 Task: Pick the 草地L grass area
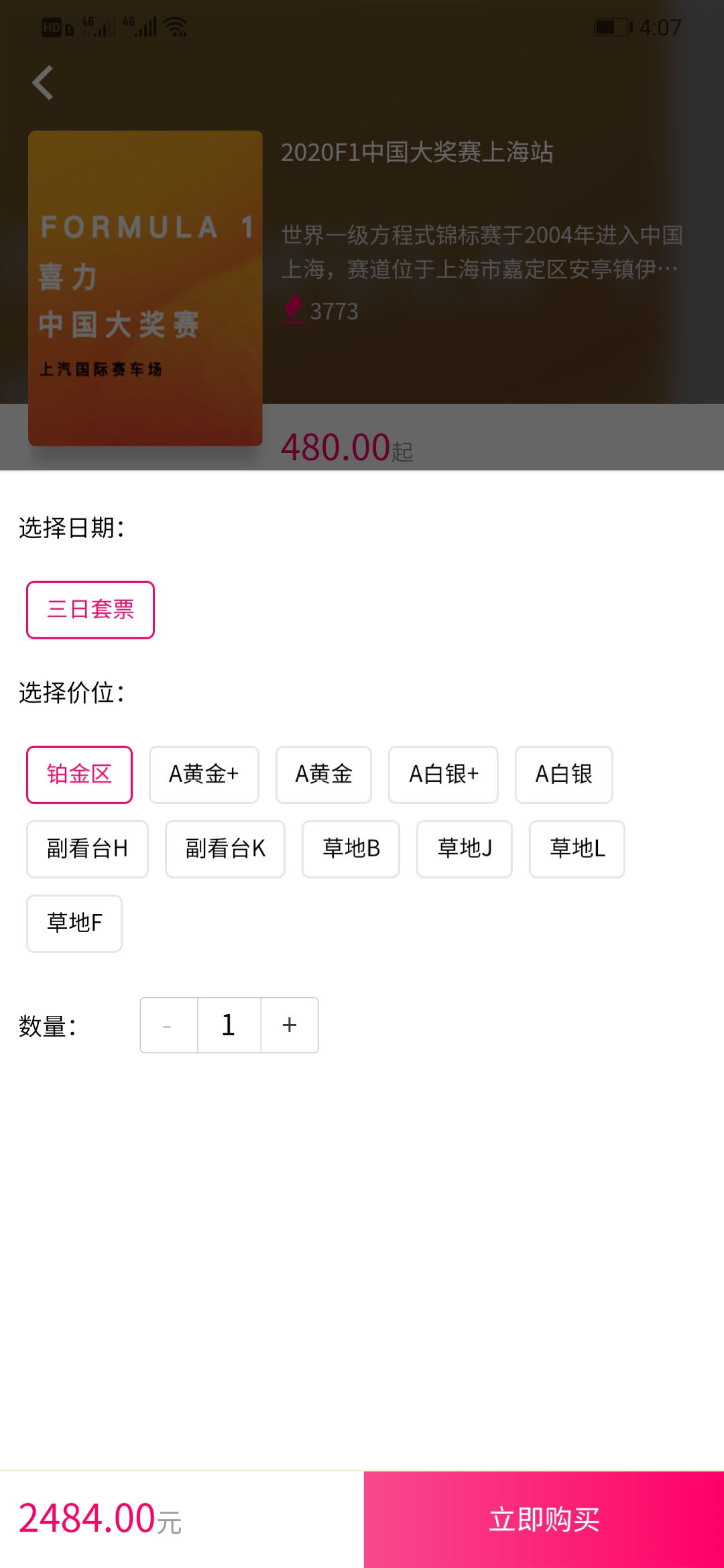click(577, 849)
